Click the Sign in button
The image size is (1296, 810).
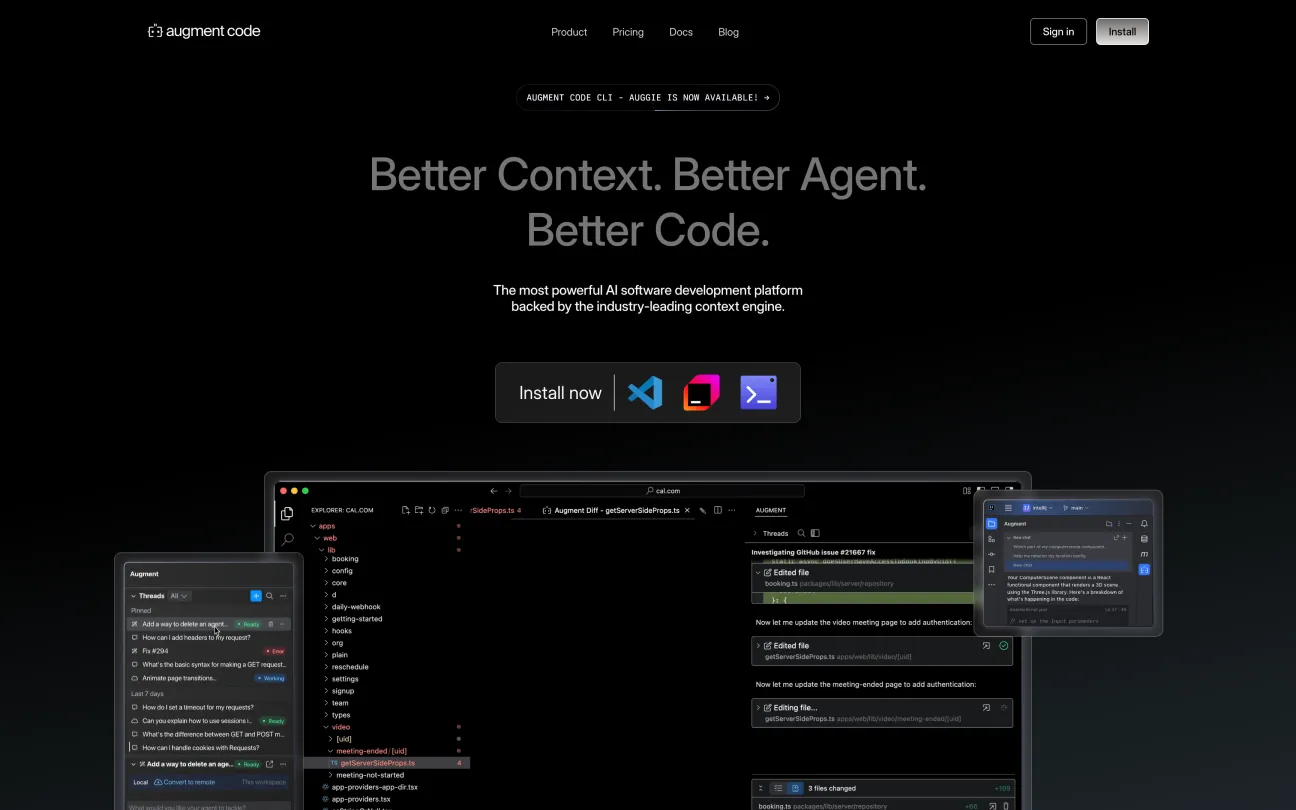[x=1058, y=31]
